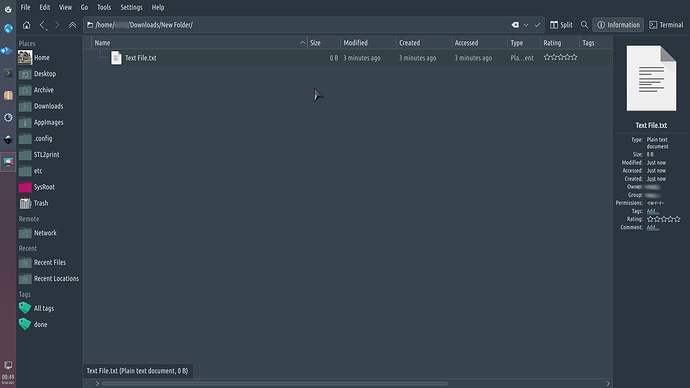Set the rating stars in the Information panel

click(664, 219)
